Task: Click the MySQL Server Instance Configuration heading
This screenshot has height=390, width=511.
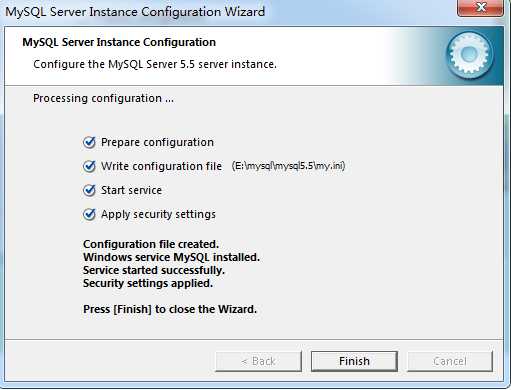Action: (x=119, y=42)
